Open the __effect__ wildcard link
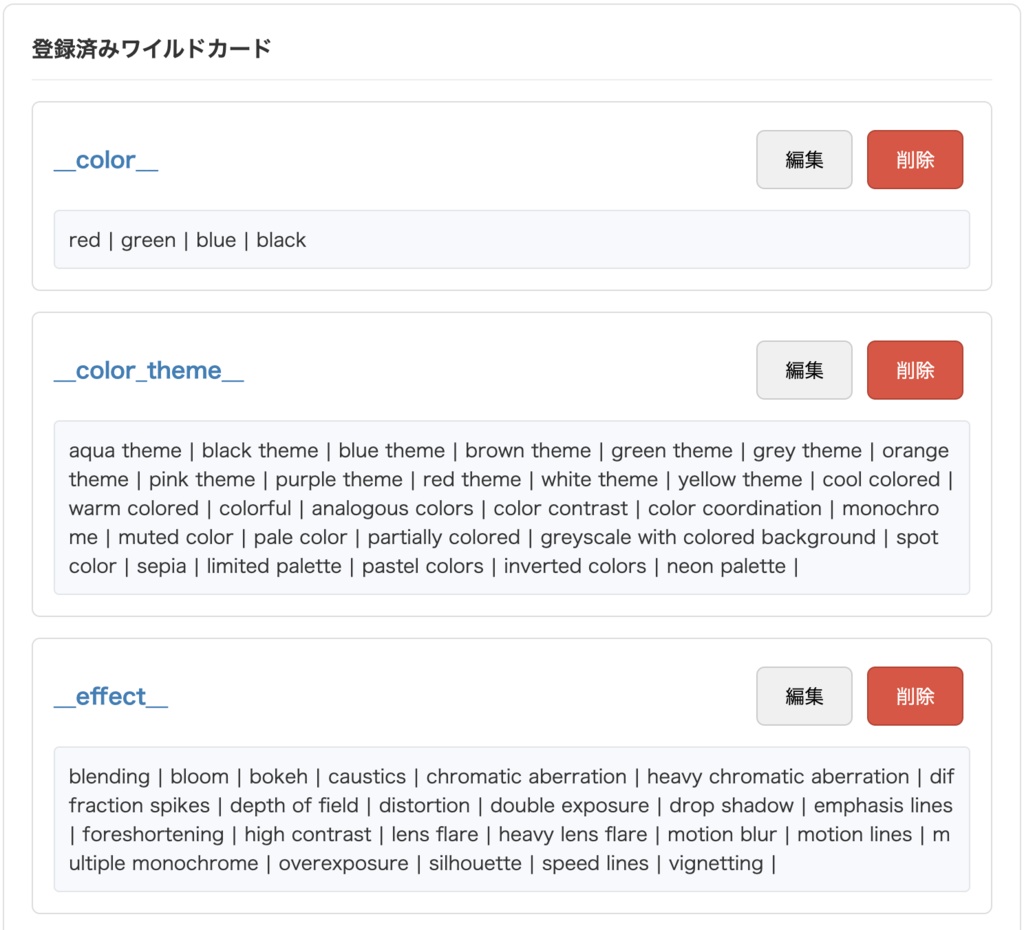This screenshot has width=1024, height=930. (x=110, y=696)
